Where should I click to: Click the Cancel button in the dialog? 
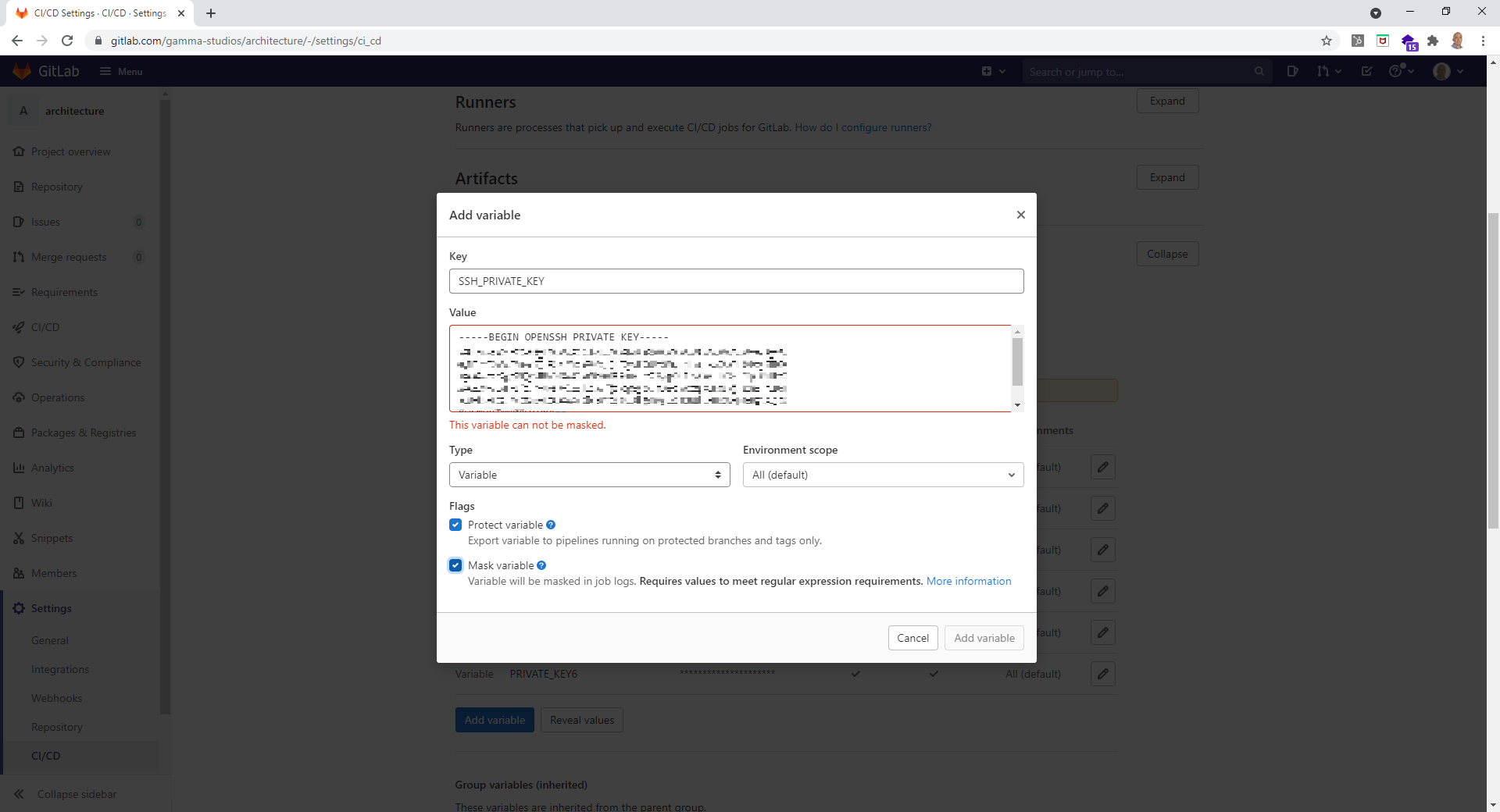pyautogui.click(x=912, y=638)
